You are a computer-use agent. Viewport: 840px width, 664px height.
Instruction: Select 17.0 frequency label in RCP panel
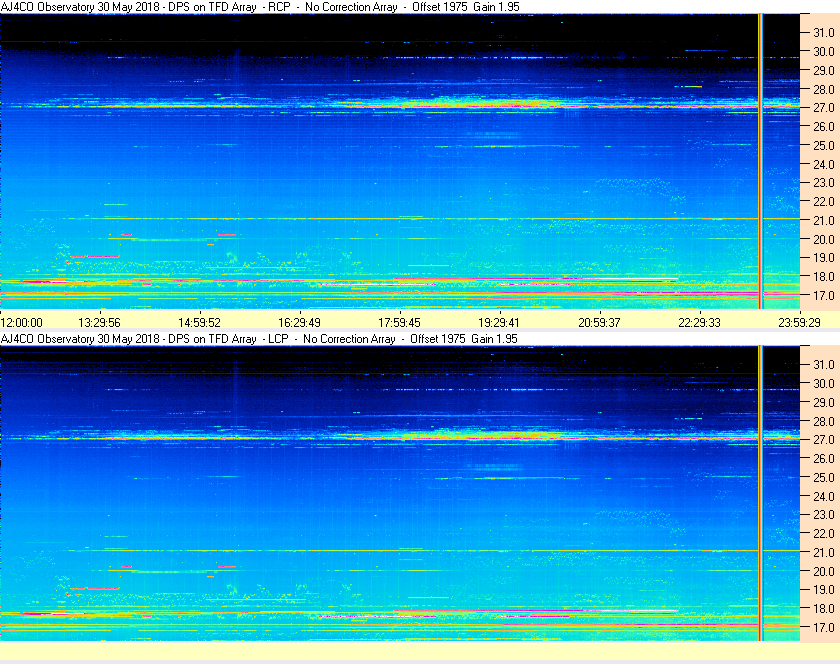pos(824,295)
